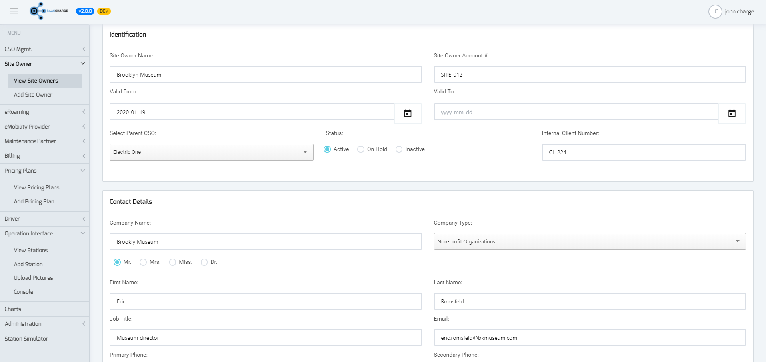Choose the Mrs. title radio button
This screenshot has height=362, width=766.
point(144,262)
